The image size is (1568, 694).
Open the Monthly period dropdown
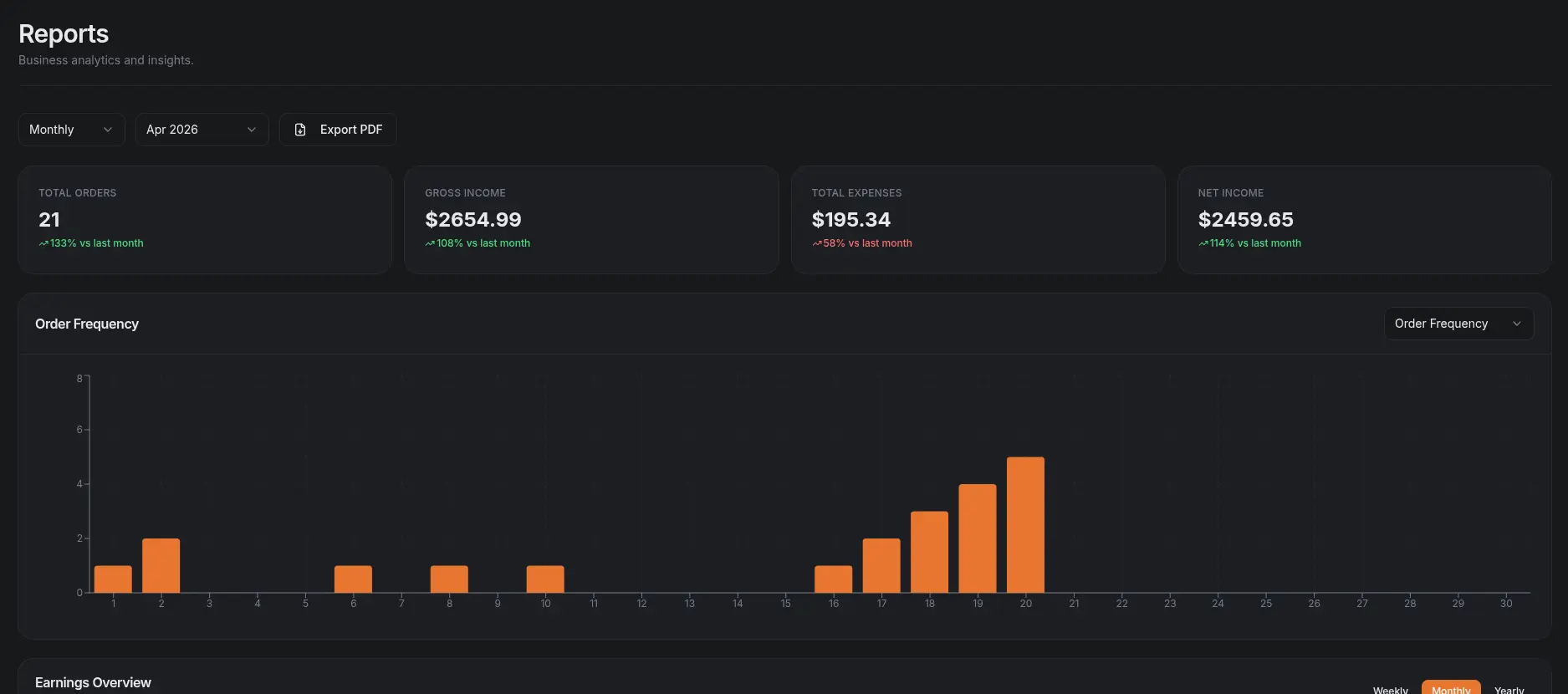[x=72, y=130]
